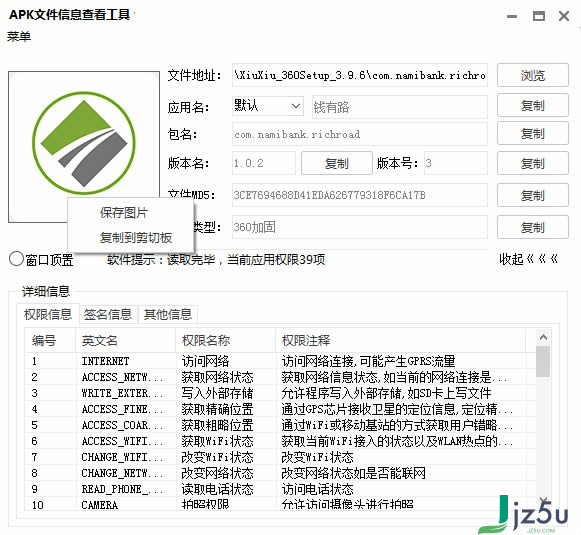Screen dimensions: 581x535
Task: Minimize the APK文件信息查看工具 window
Action: click(x=512, y=16)
